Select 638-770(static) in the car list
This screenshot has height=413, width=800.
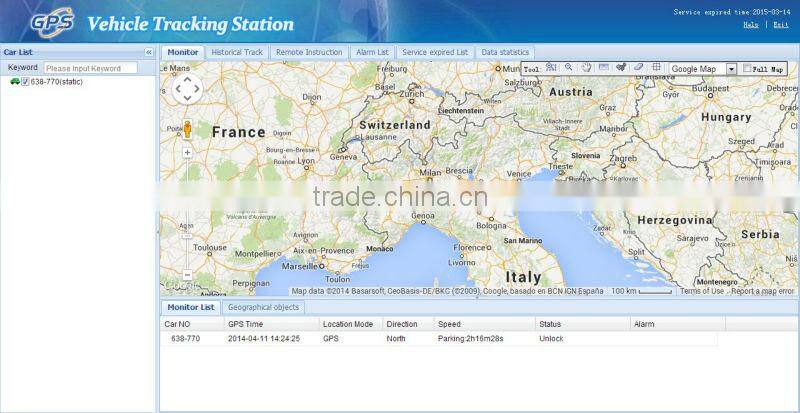click(57, 82)
